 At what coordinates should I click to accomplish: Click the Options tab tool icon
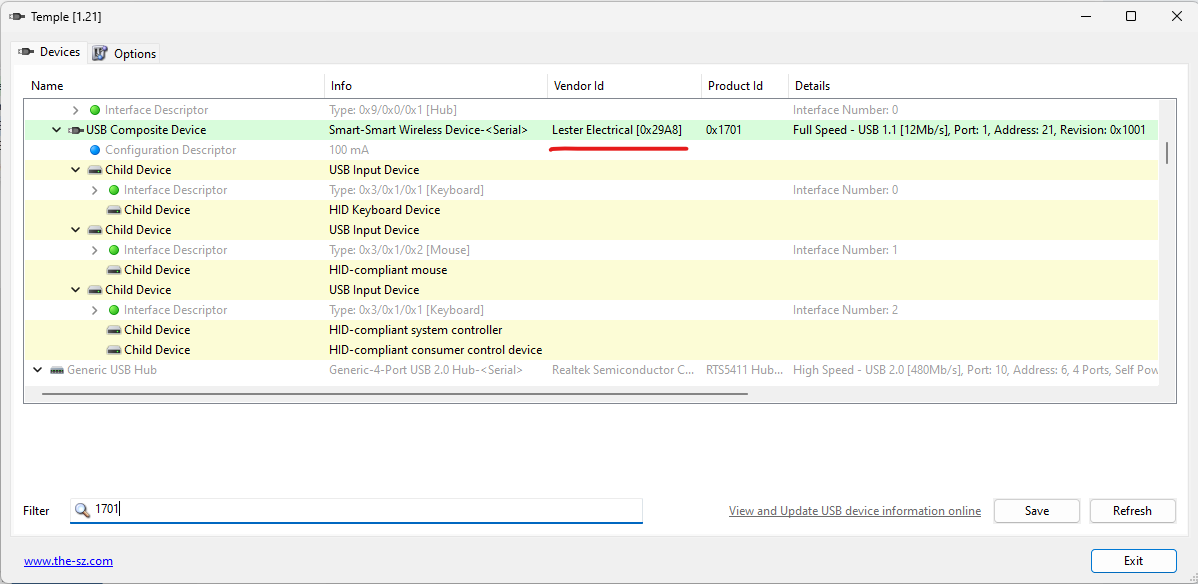click(x=99, y=54)
